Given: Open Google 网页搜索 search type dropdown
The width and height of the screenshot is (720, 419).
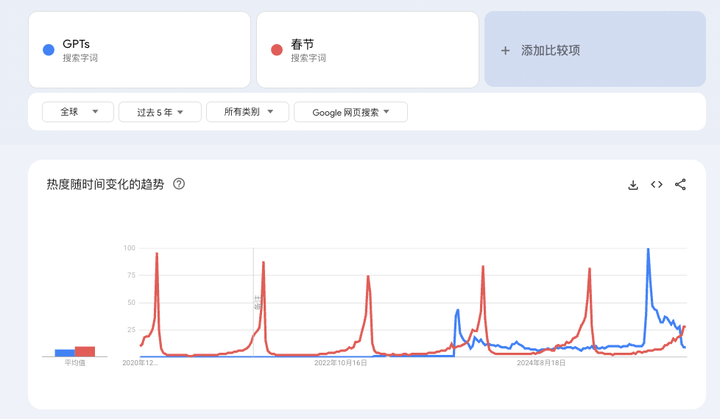Looking at the screenshot, I should pos(350,112).
